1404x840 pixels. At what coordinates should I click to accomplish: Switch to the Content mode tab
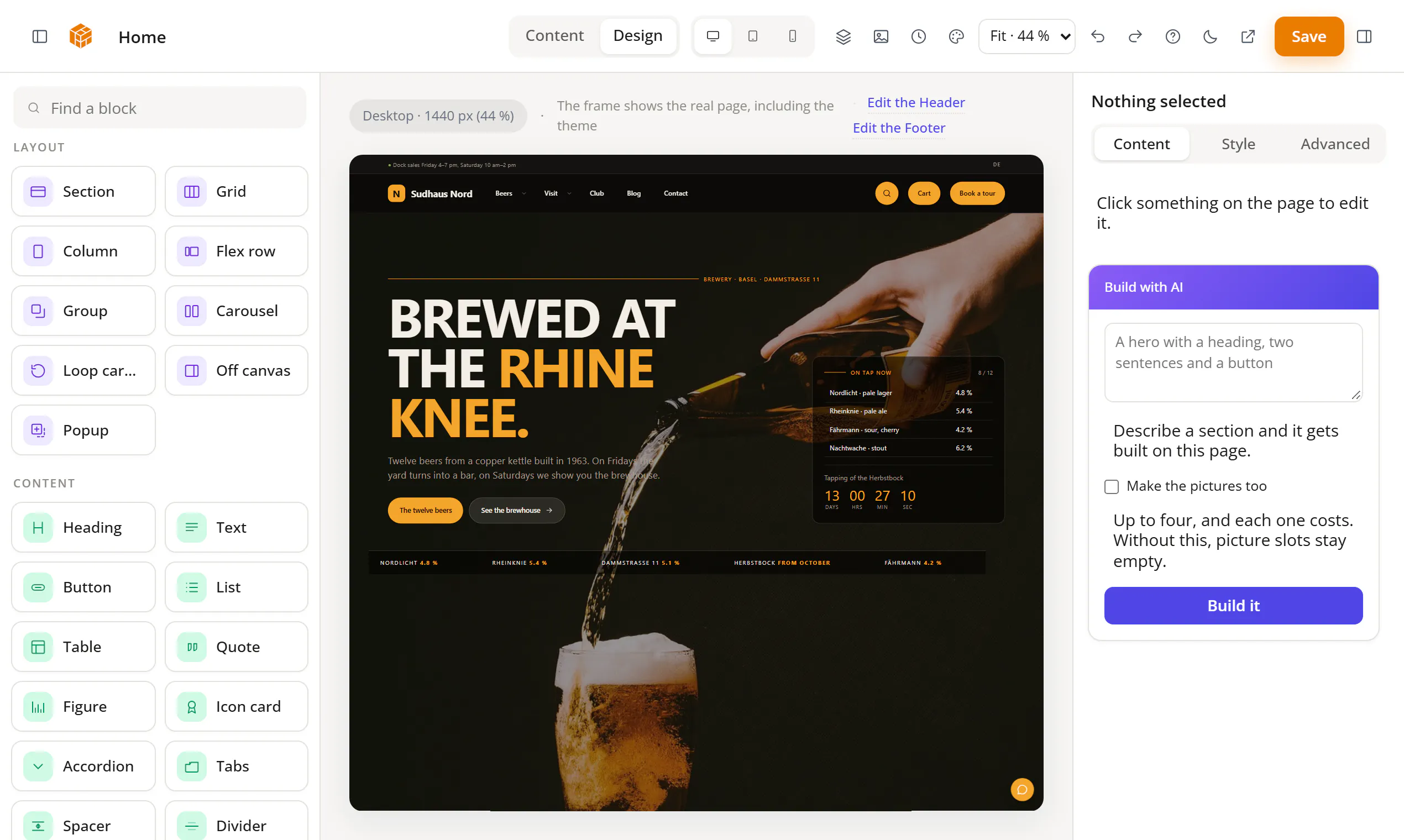coord(554,36)
